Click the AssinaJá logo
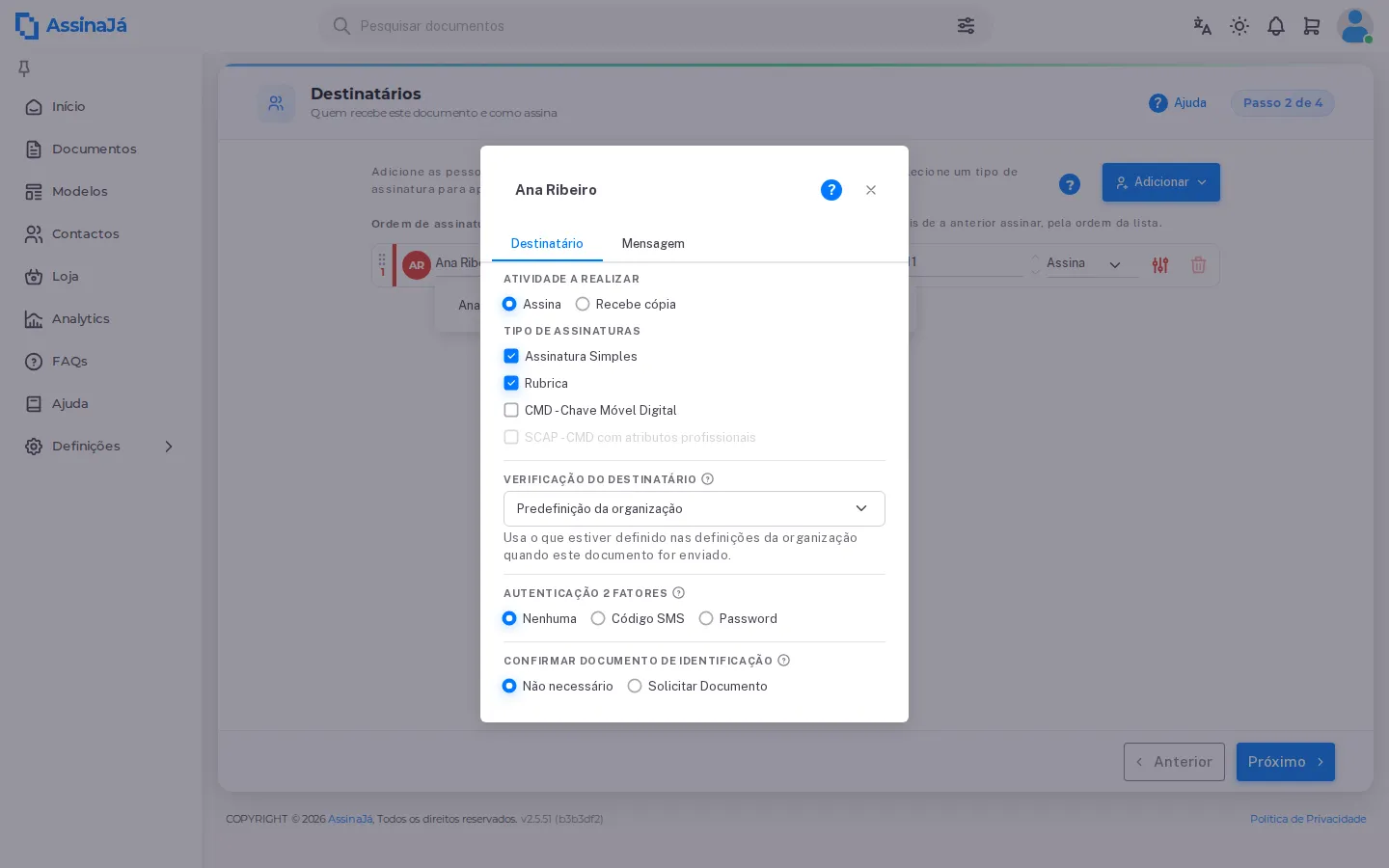The height and width of the screenshot is (868, 1389). pos(71,26)
